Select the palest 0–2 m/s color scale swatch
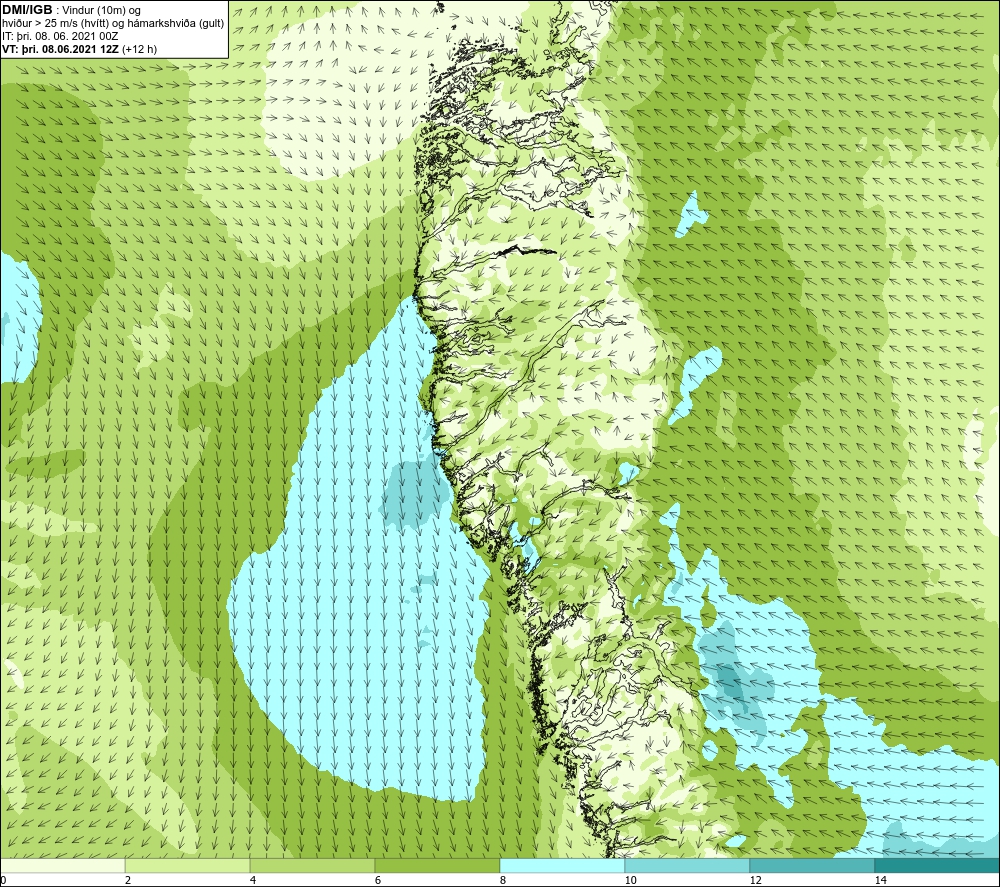 [x=62, y=865]
